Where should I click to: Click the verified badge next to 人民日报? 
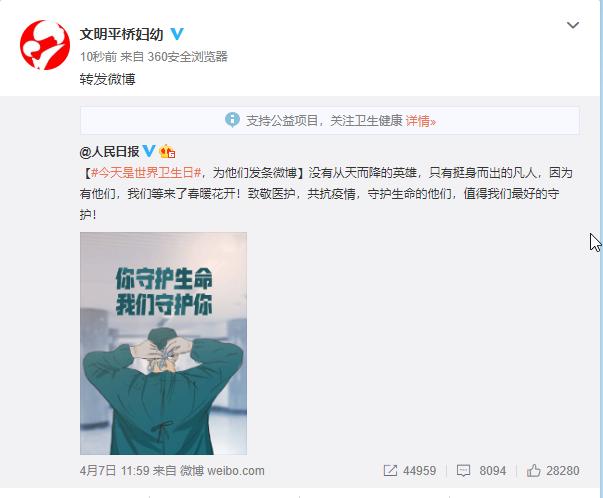coord(149,151)
